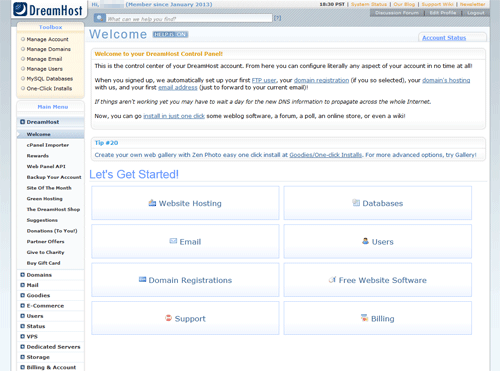Open Manage Domains in Toolbox
Image resolution: width=500 pixels, height=371 pixels.
point(49,49)
